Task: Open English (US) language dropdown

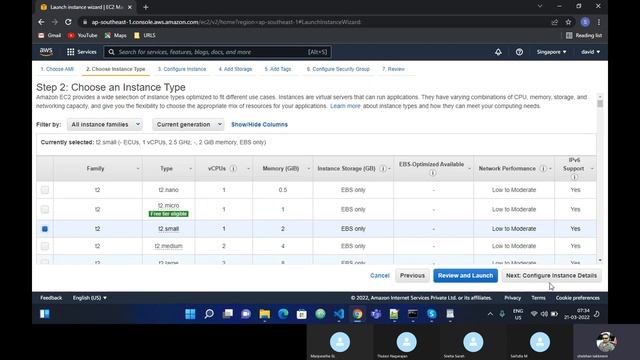Action: pyautogui.click(x=90, y=298)
